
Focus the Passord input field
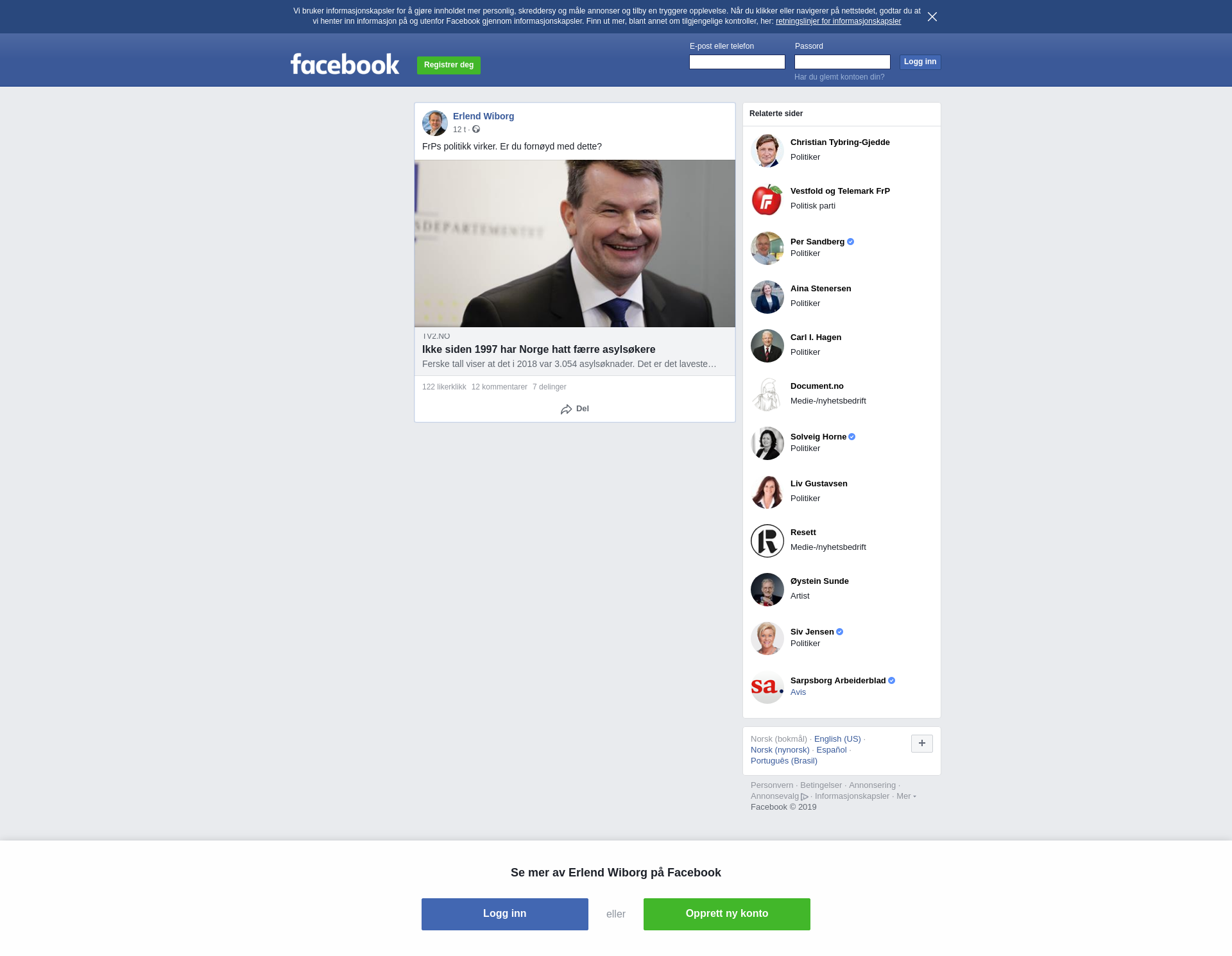(x=842, y=62)
